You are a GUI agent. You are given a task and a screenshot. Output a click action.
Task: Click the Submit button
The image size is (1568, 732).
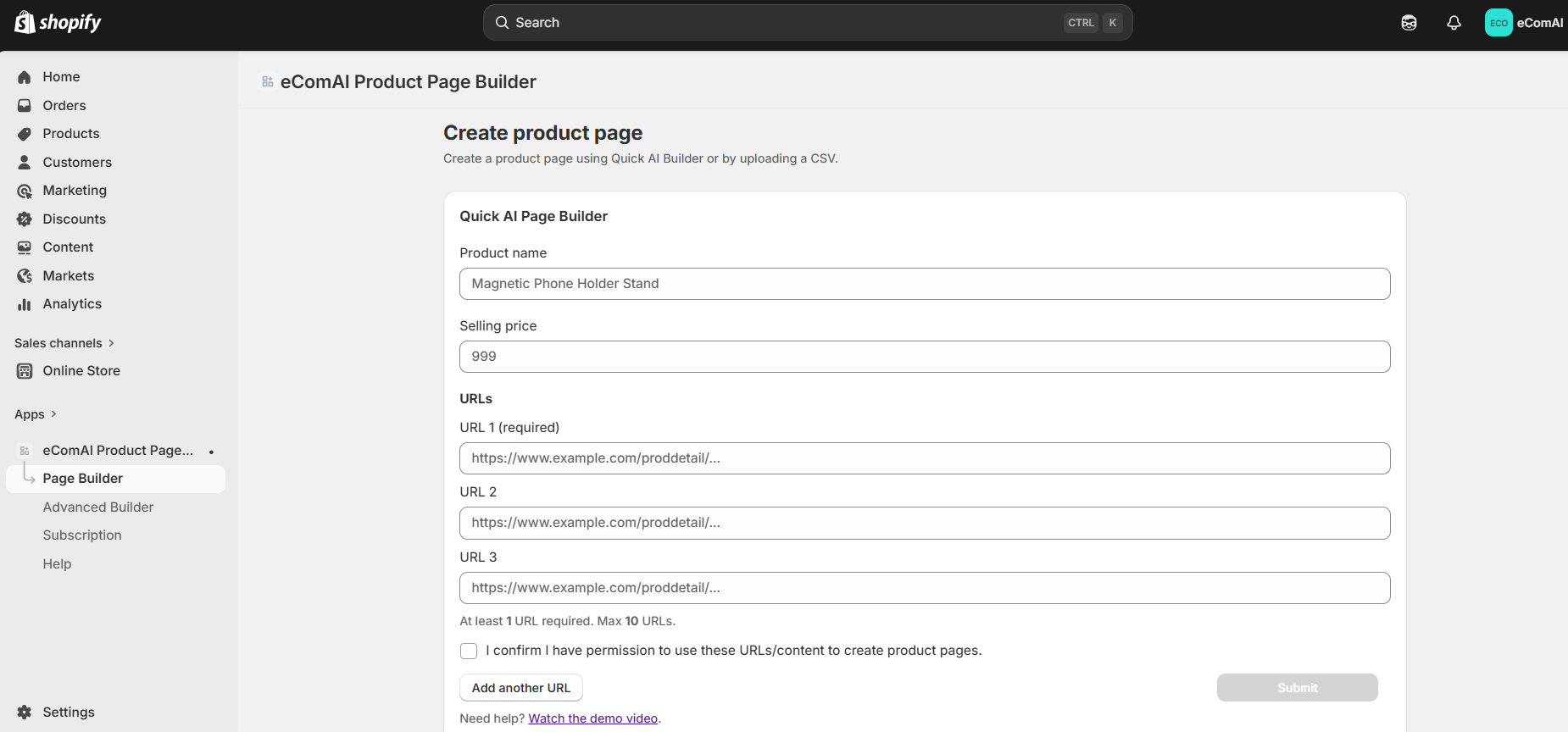(x=1297, y=688)
